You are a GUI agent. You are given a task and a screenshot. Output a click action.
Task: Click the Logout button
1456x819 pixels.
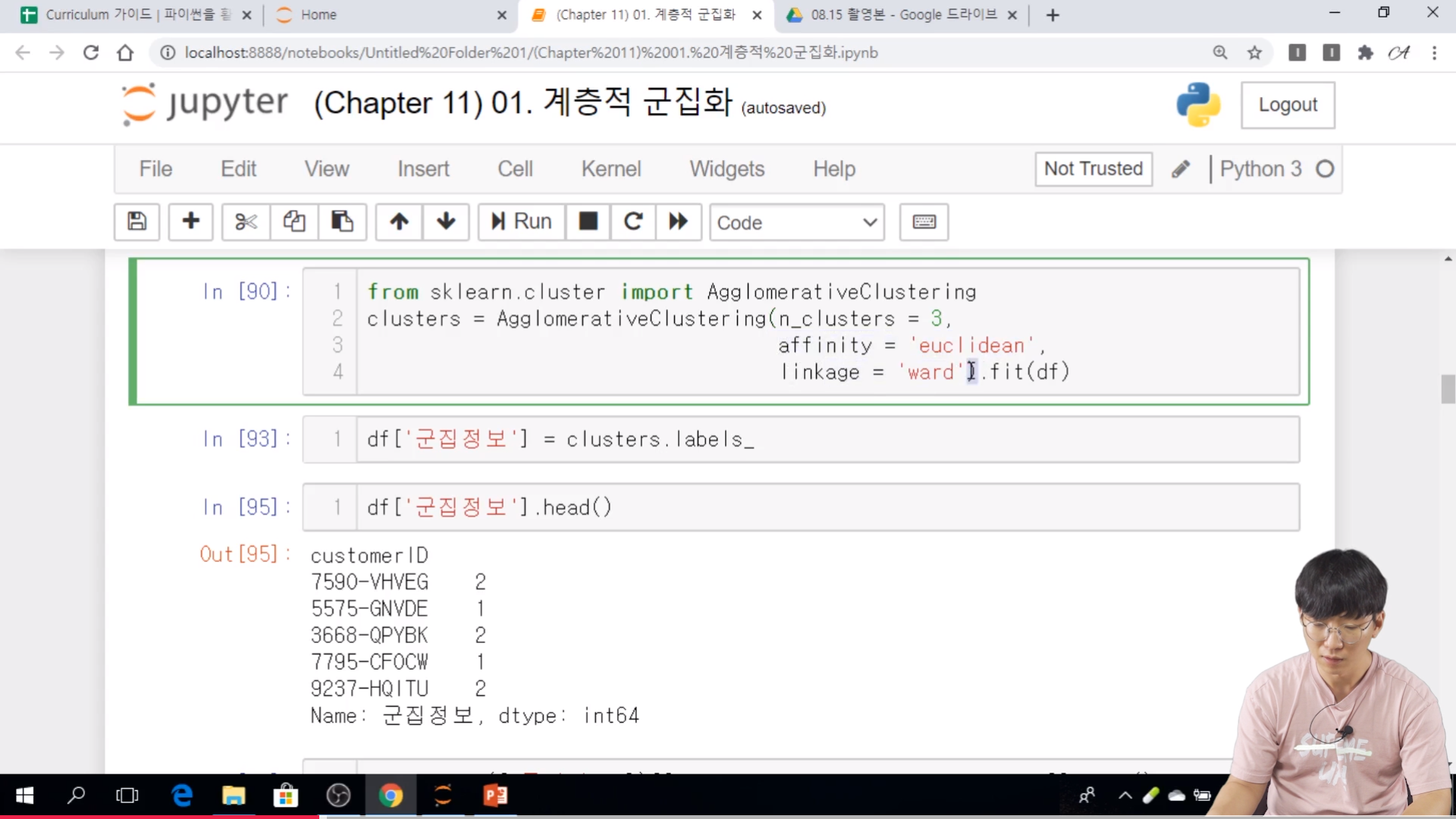1288,105
